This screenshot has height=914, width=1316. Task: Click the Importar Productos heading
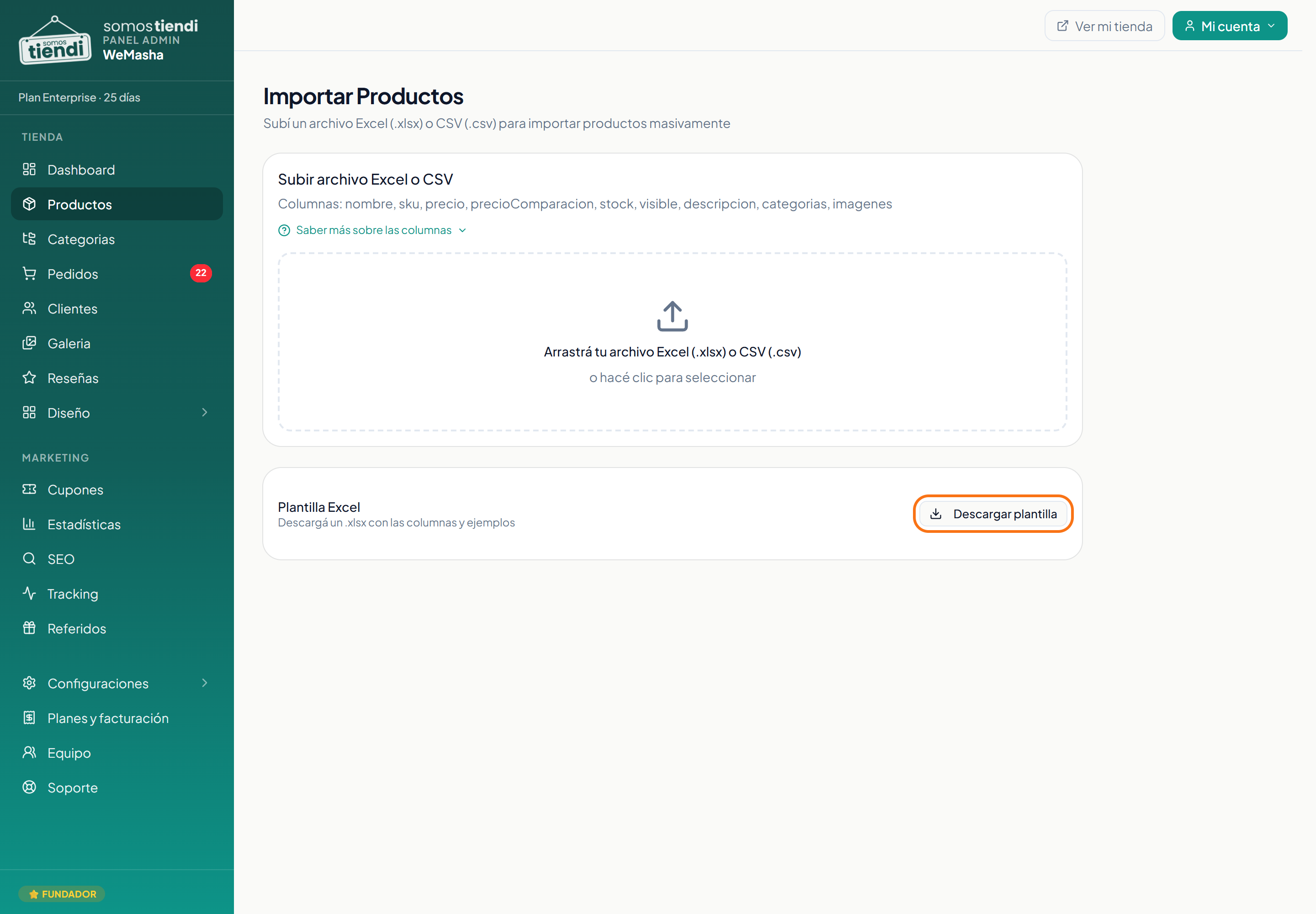(363, 96)
